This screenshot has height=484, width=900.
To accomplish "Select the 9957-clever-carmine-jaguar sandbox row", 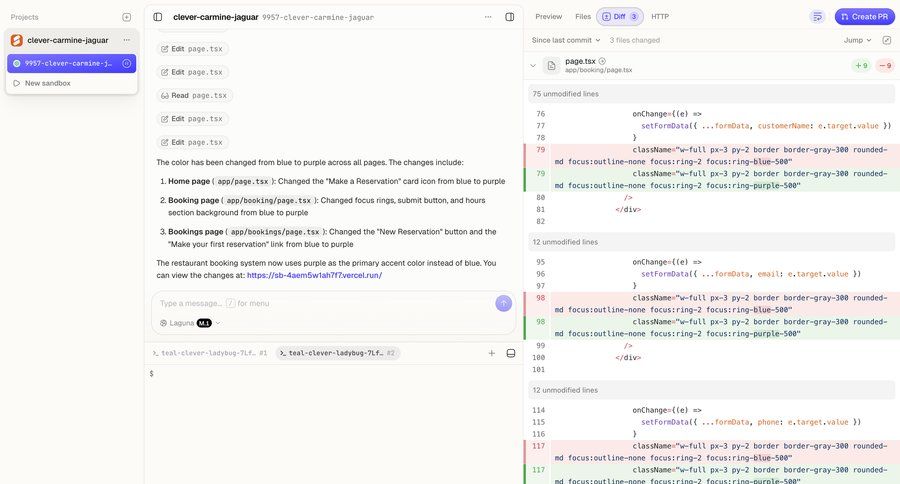I will tap(72, 63).
